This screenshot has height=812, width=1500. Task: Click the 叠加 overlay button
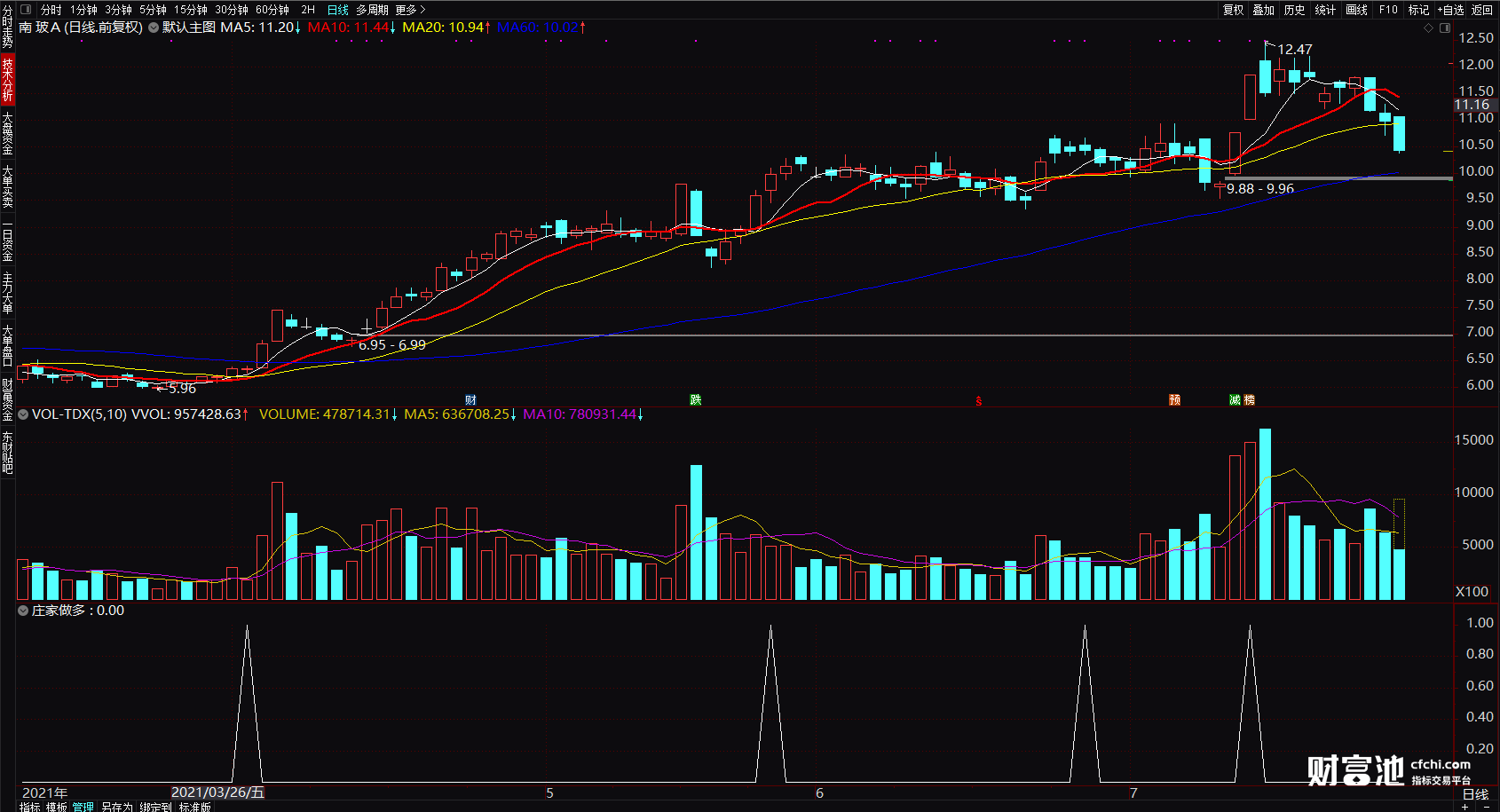point(1264,10)
